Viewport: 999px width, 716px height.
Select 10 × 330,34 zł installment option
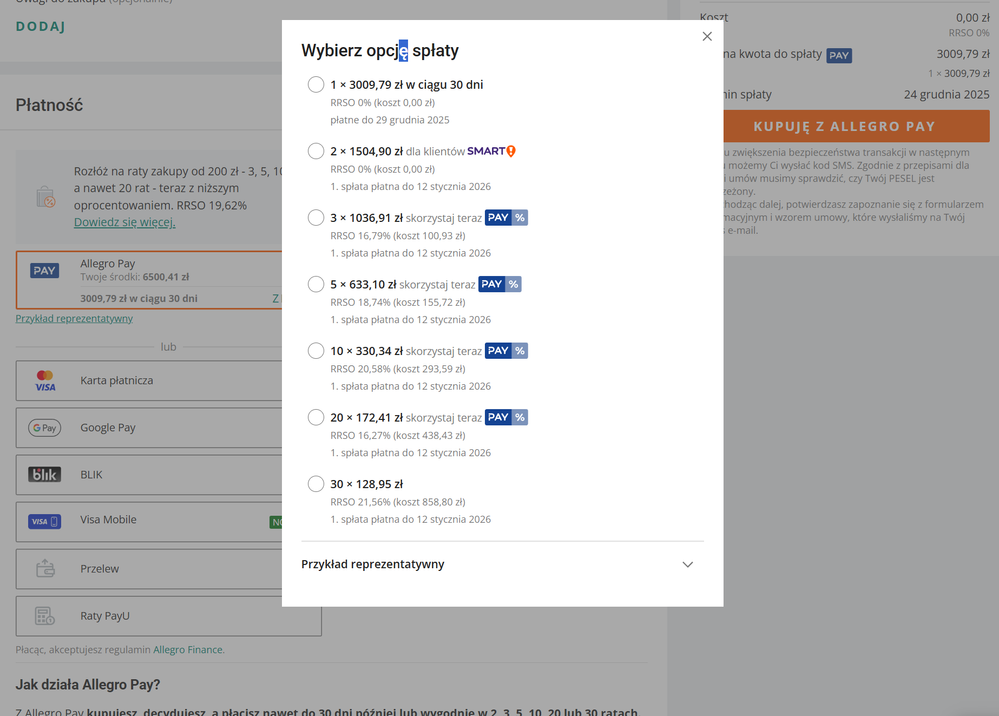pyautogui.click(x=316, y=351)
